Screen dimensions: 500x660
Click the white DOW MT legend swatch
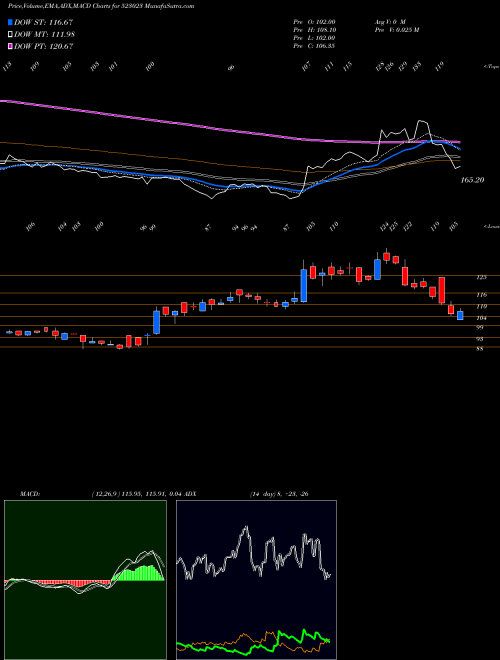coord(10,35)
